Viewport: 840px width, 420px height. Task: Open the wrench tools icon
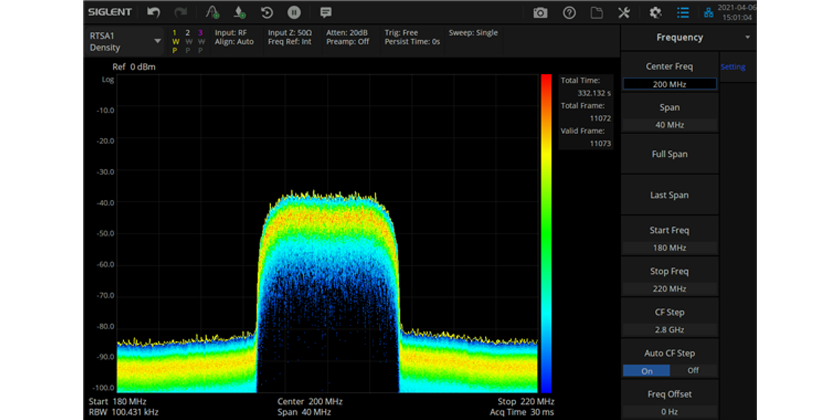point(625,12)
